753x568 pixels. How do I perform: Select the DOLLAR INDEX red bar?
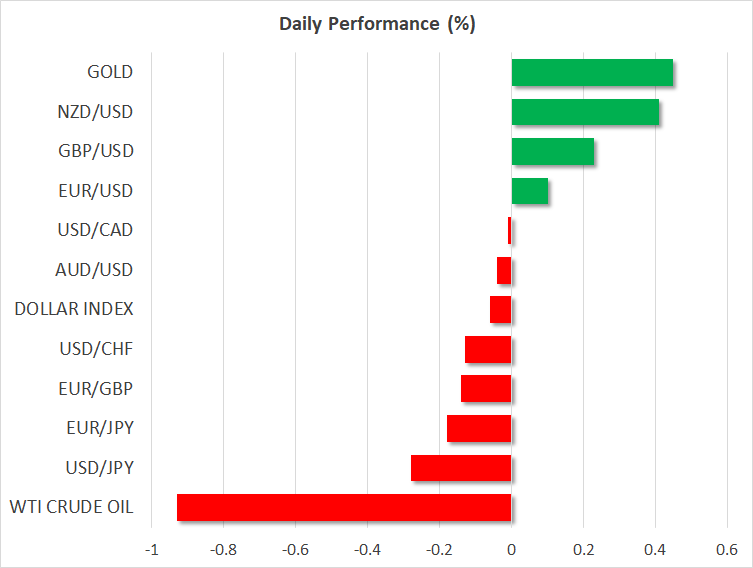coord(501,310)
